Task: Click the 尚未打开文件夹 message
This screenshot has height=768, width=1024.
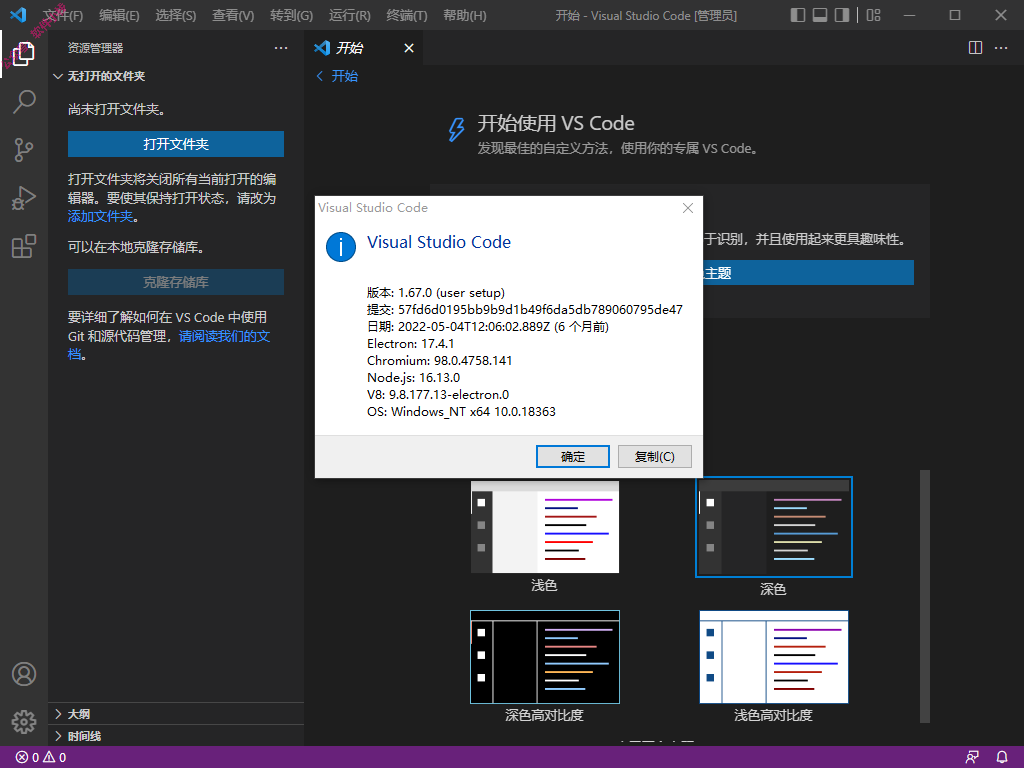Action: (x=116, y=109)
